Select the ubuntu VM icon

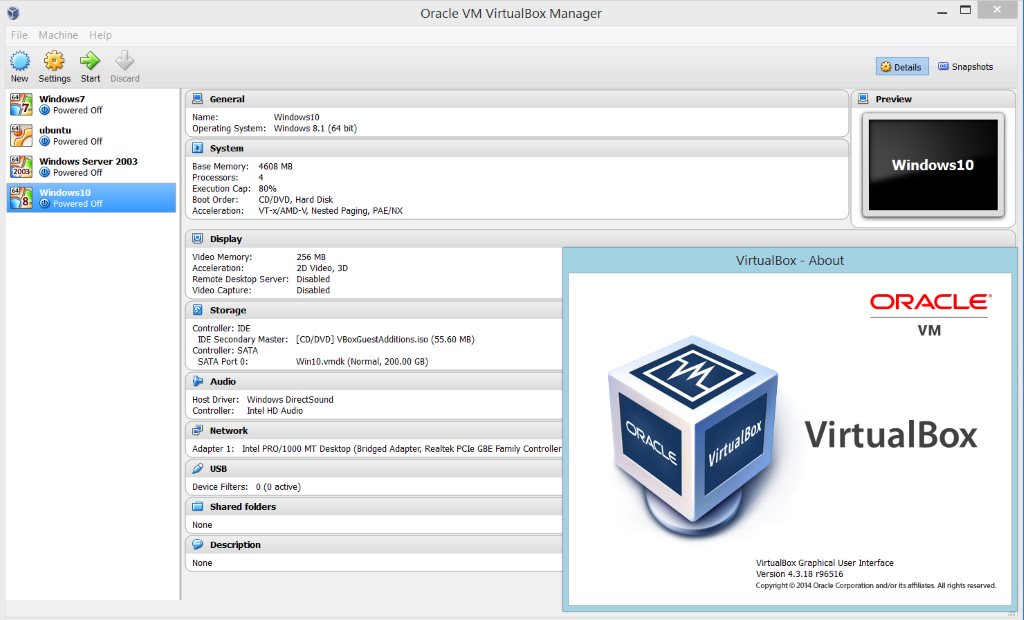tap(21, 135)
